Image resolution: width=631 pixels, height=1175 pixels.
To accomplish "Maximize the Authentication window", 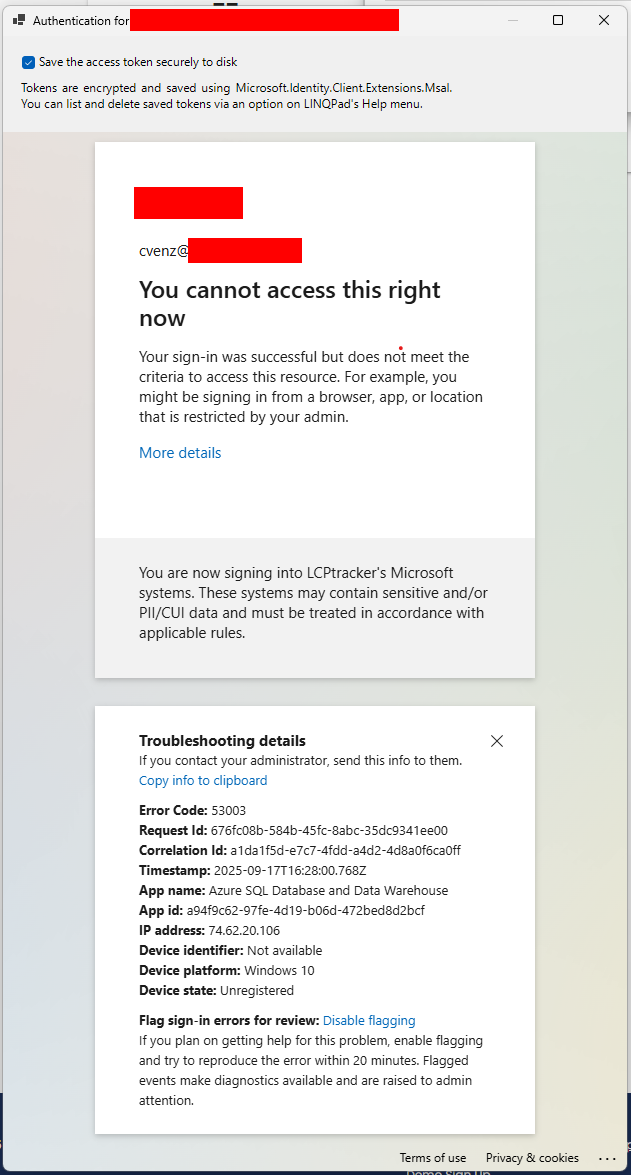I will [558, 21].
